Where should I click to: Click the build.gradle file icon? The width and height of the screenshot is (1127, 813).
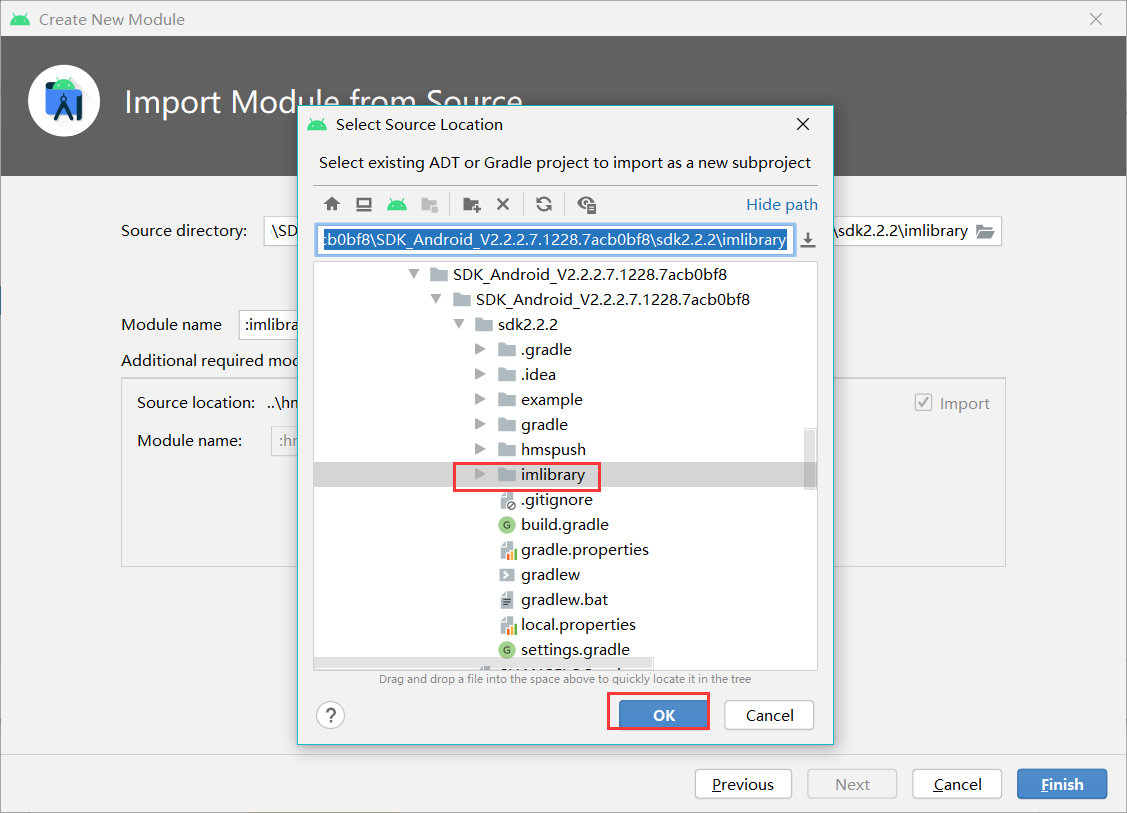point(507,525)
